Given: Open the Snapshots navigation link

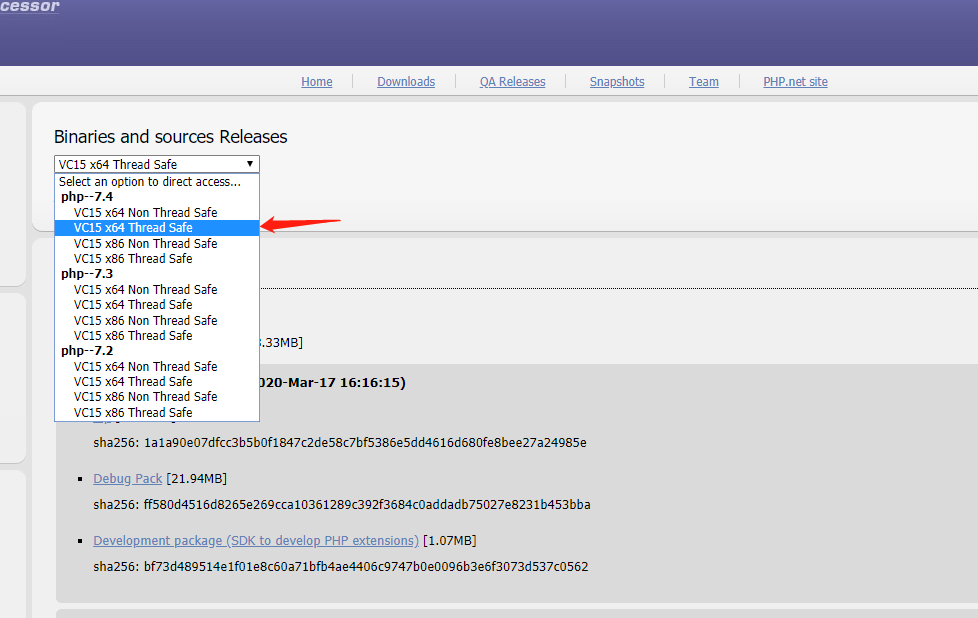Looking at the screenshot, I should click(x=617, y=82).
